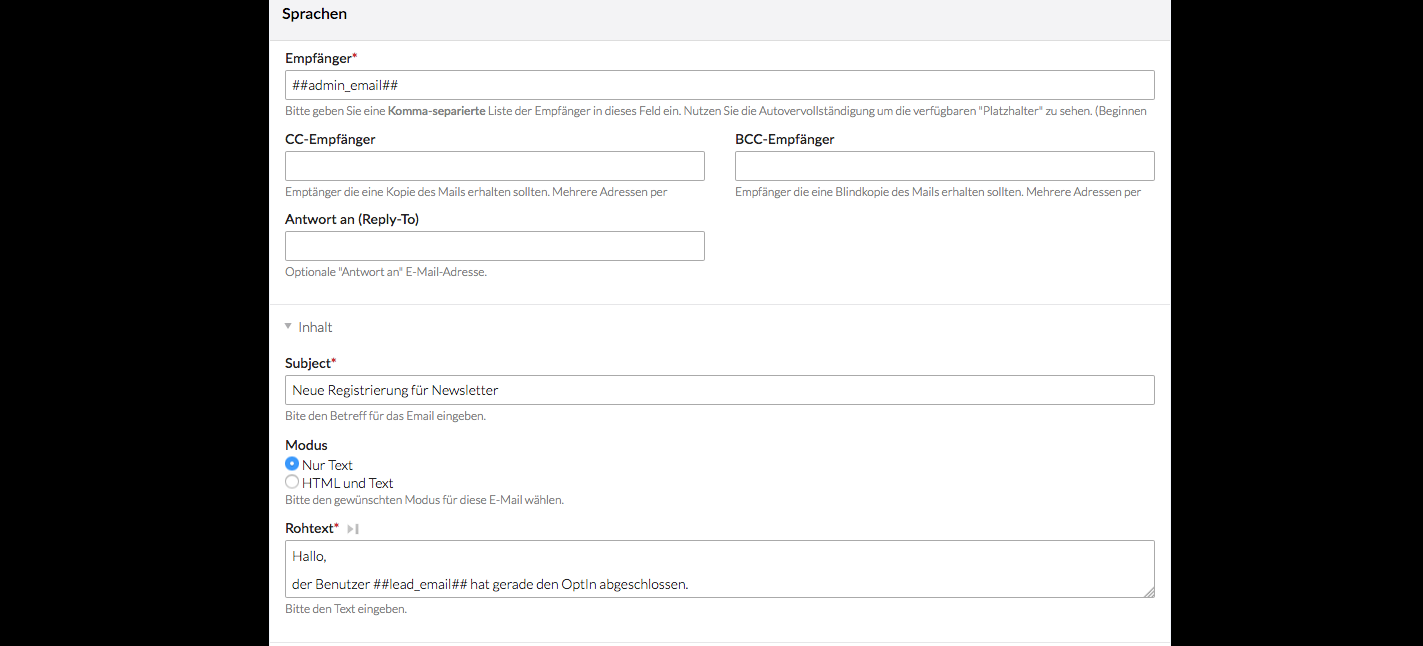Click the skip-arrow icon beside the Rohtext label
The width and height of the screenshot is (1423, 646).
(353, 528)
